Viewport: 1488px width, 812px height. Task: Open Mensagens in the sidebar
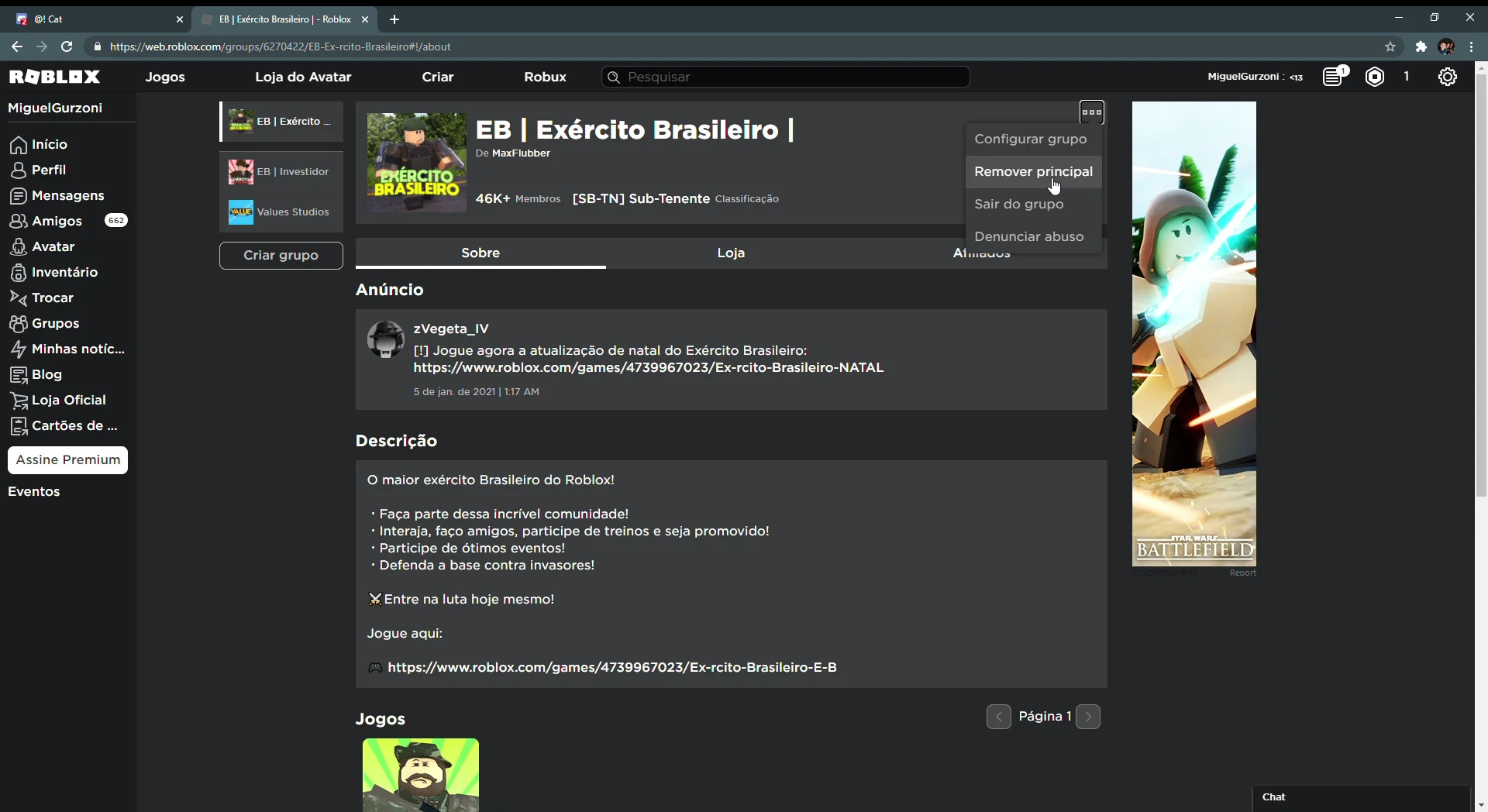point(57,195)
